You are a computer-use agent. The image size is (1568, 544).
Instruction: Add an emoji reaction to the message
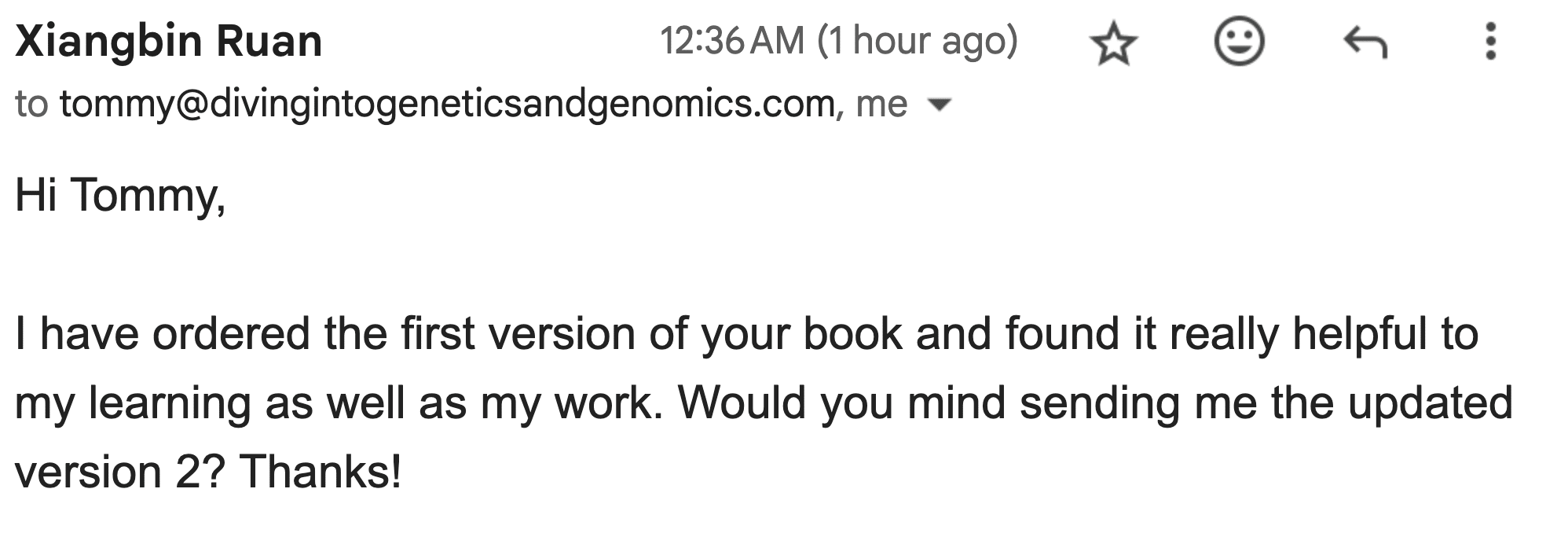(x=1239, y=42)
